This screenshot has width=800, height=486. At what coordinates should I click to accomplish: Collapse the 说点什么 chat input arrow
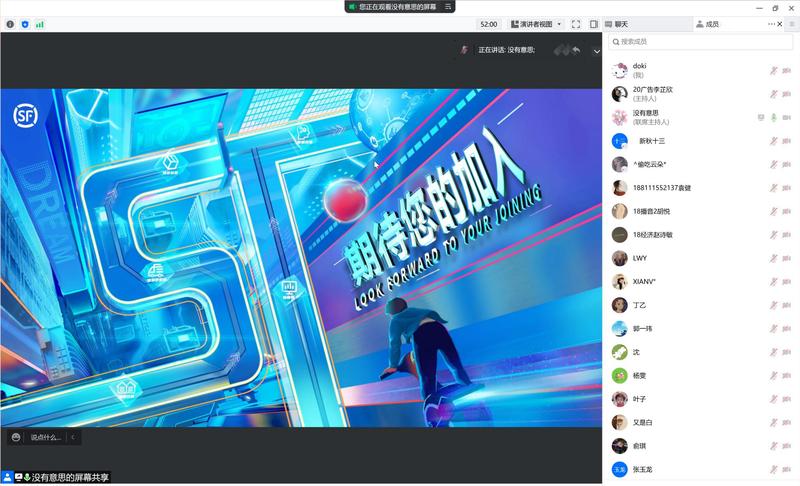(72, 437)
